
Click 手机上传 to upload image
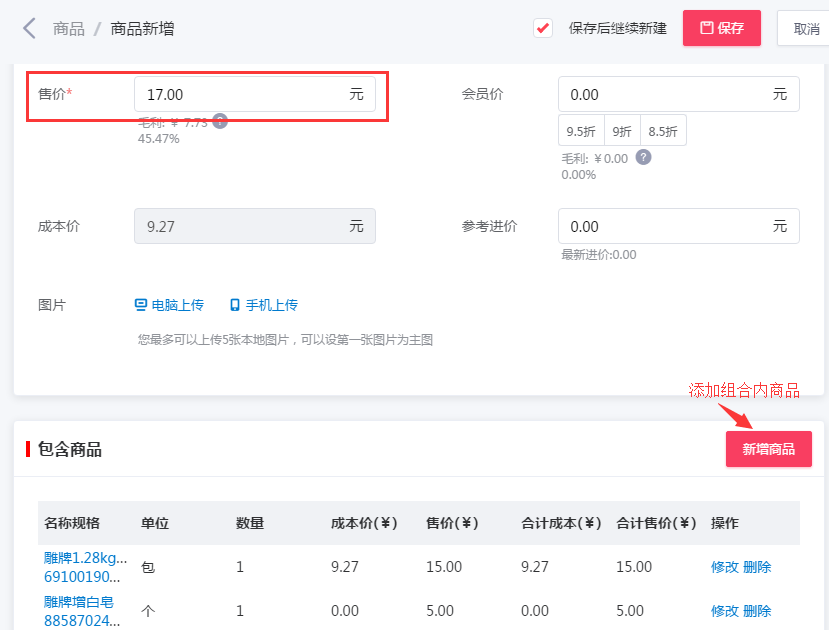click(x=264, y=305)
